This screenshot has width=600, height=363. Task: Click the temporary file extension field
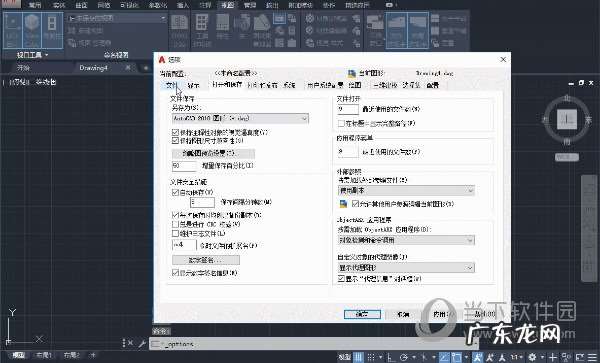(184, 245)
